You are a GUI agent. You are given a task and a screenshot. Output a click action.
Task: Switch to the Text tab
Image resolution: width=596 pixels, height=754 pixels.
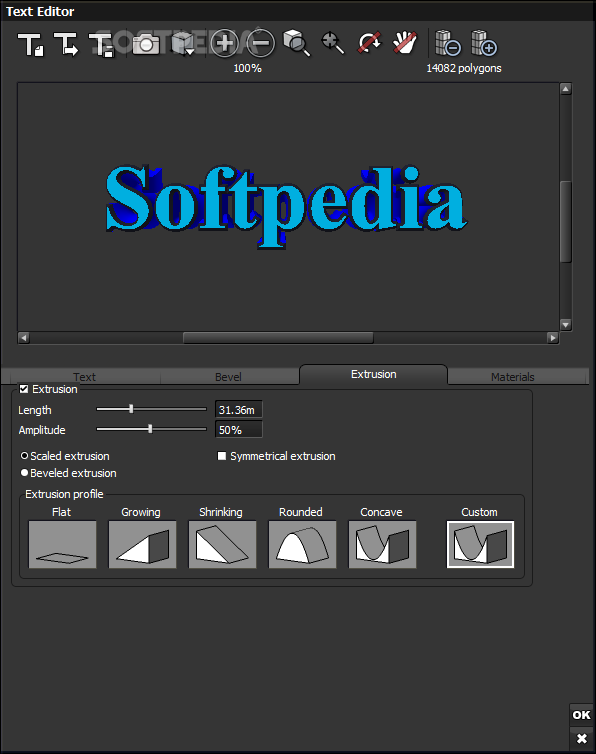tap(84, 377)
